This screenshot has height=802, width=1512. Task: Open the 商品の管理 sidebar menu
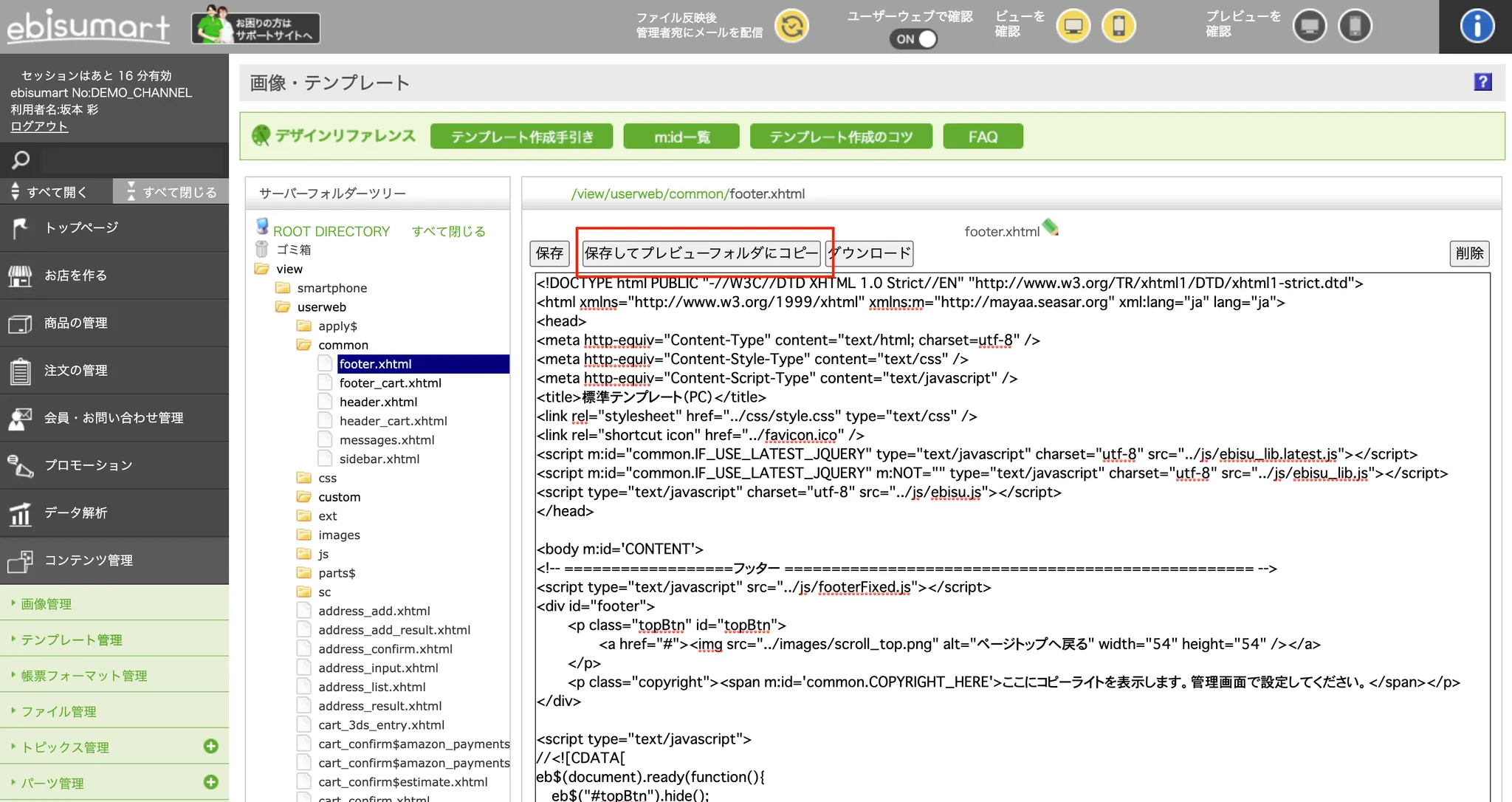click(76, 323)
